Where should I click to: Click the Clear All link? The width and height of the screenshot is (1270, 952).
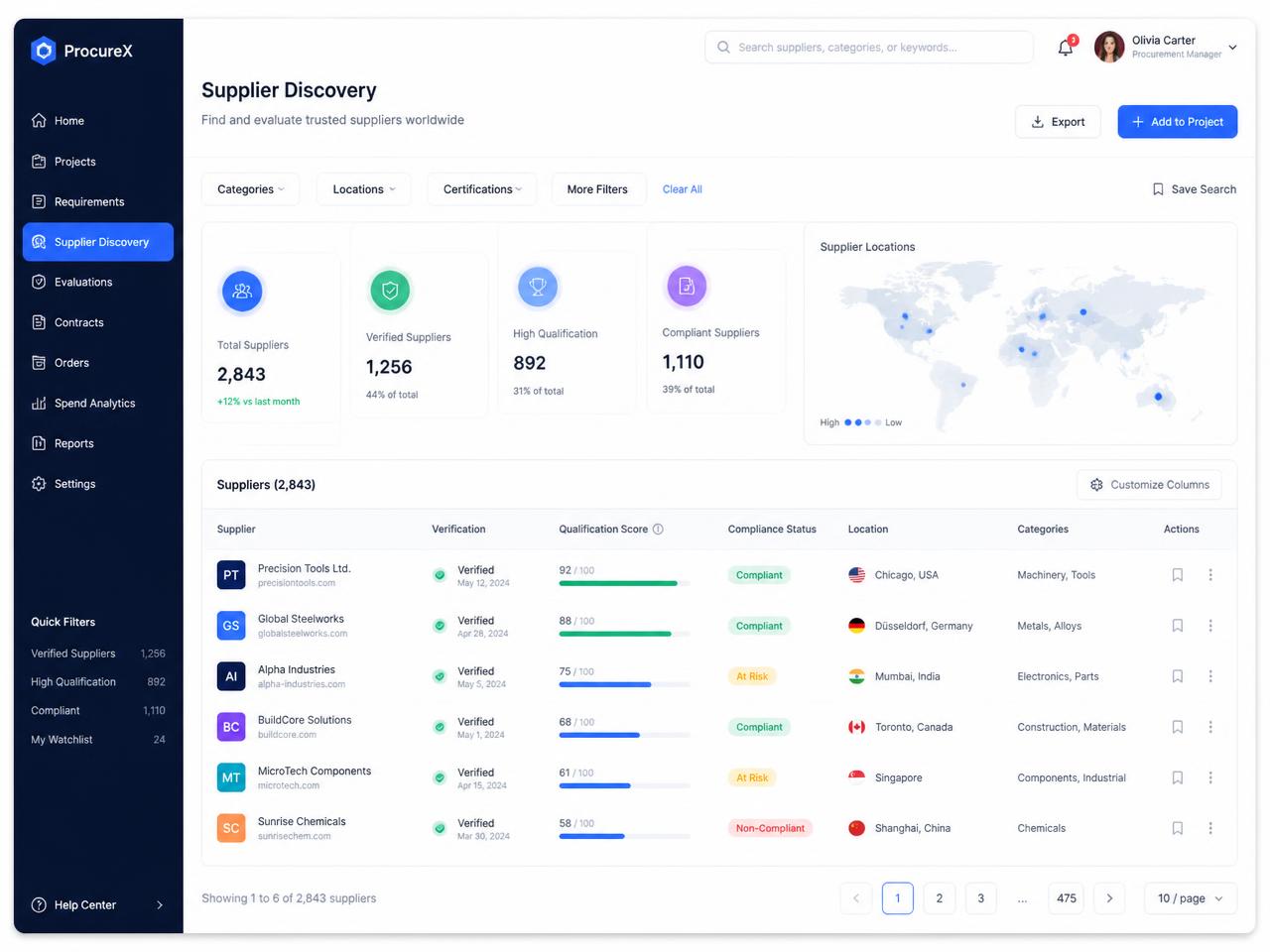click(x=683, y=189)
